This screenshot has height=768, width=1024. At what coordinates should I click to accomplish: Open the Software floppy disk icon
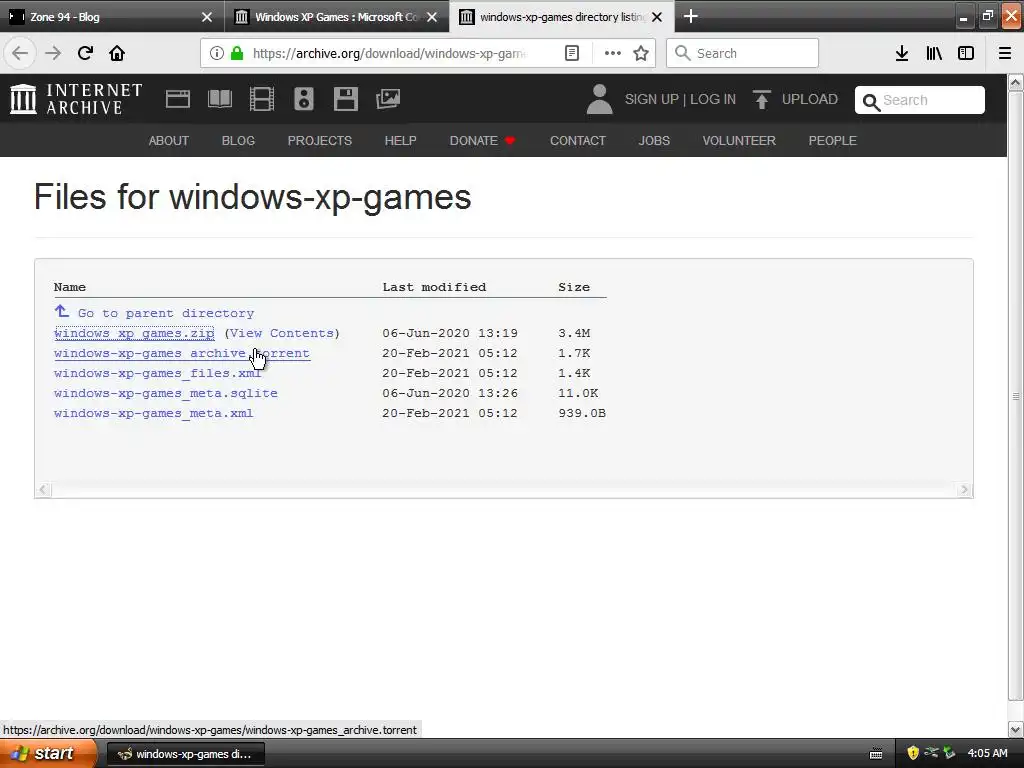tap(345, 99)
